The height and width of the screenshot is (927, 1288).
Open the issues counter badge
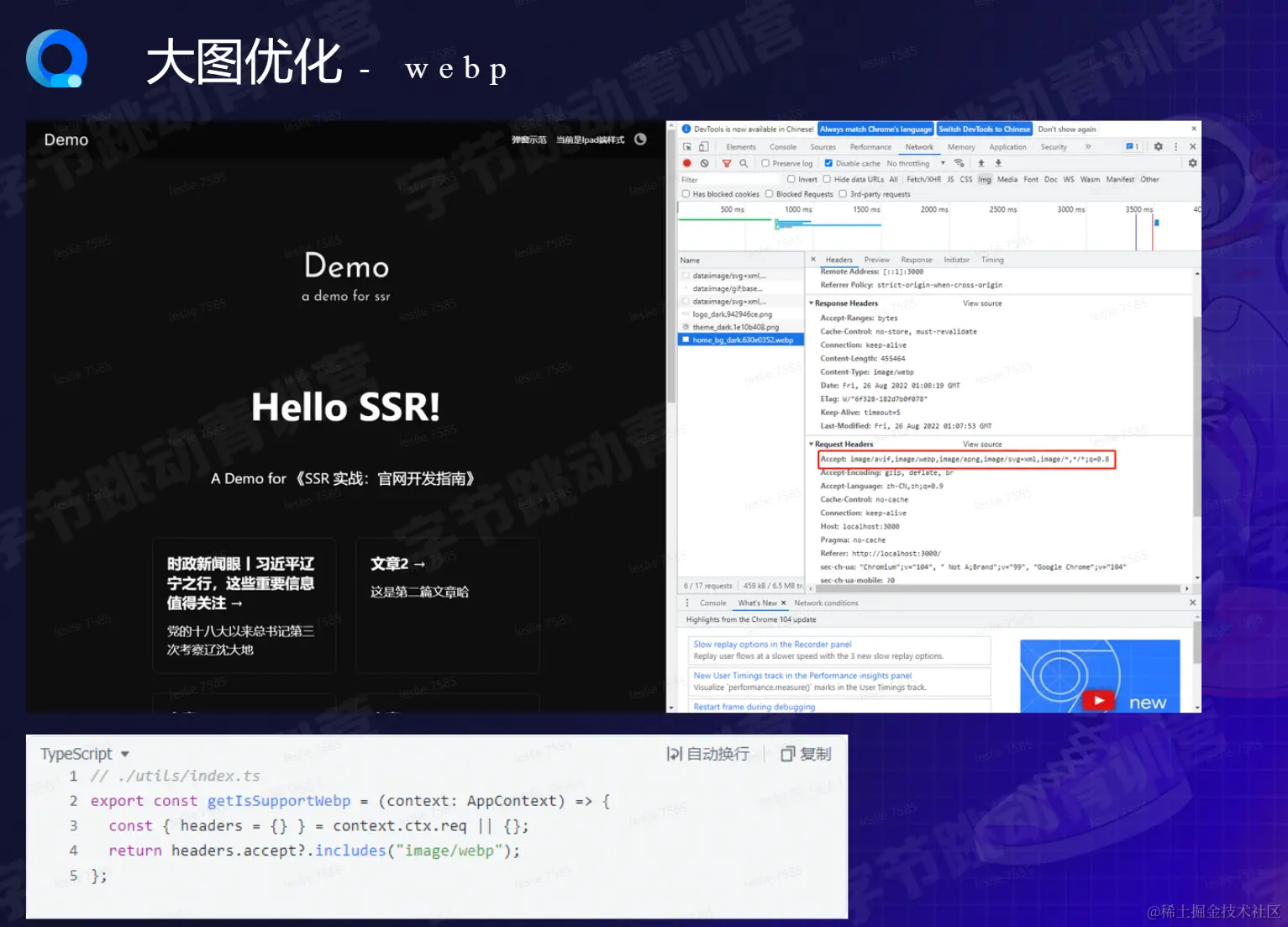pos(1133,146)
